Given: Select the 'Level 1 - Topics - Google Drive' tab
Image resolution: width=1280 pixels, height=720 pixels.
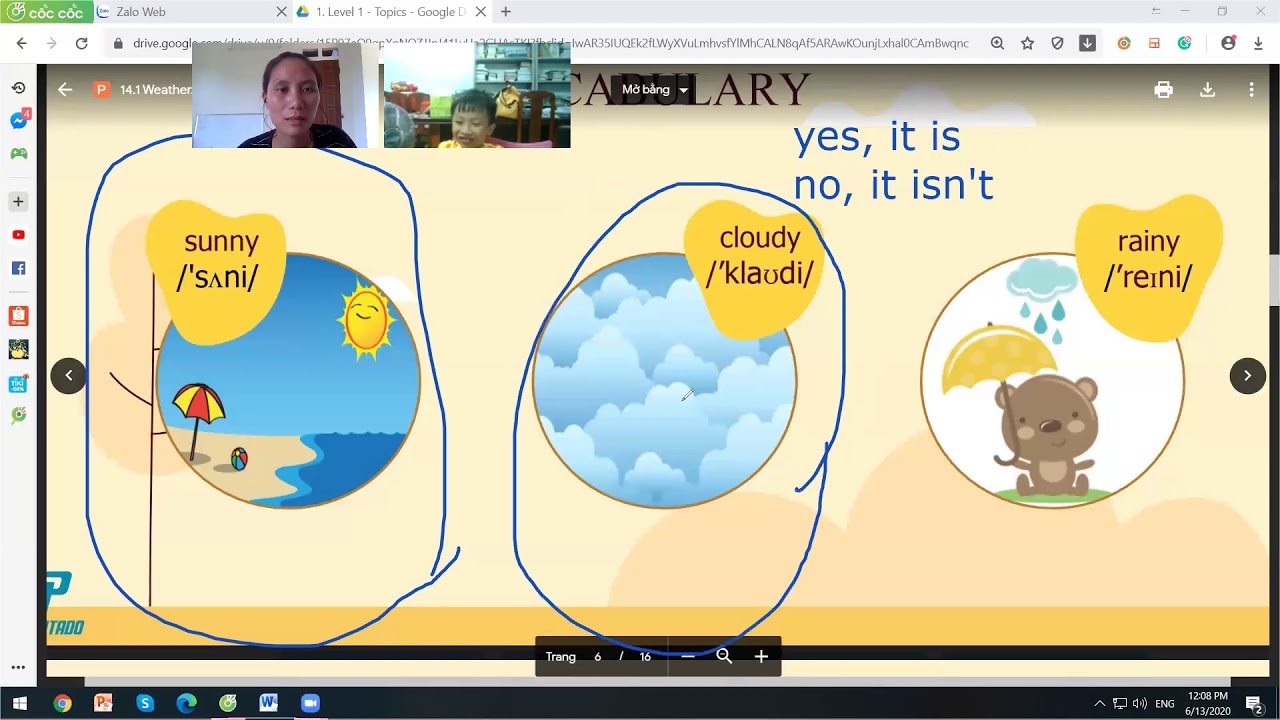Looking at the screenshot, I should coord(391,12).
